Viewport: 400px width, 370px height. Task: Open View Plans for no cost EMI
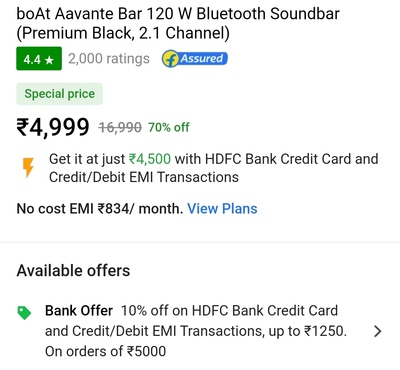click(222, 209)
